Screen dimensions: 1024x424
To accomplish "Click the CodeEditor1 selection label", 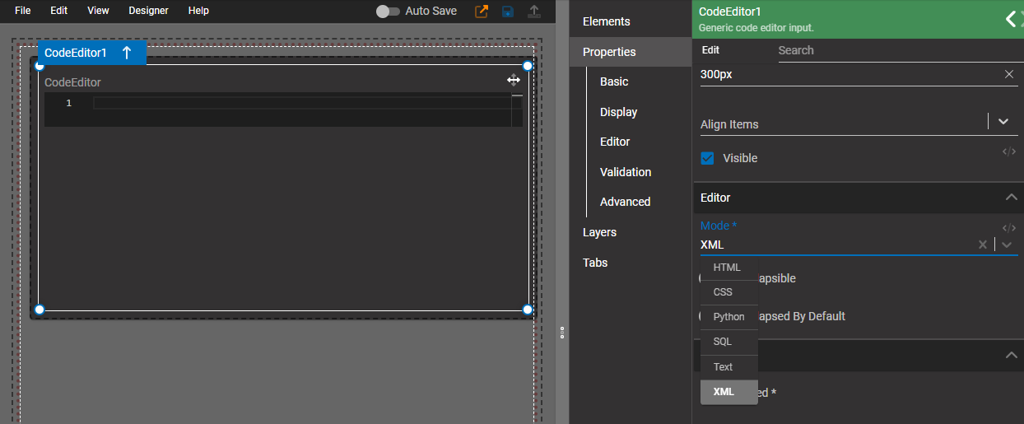I will tap(75, 53).
